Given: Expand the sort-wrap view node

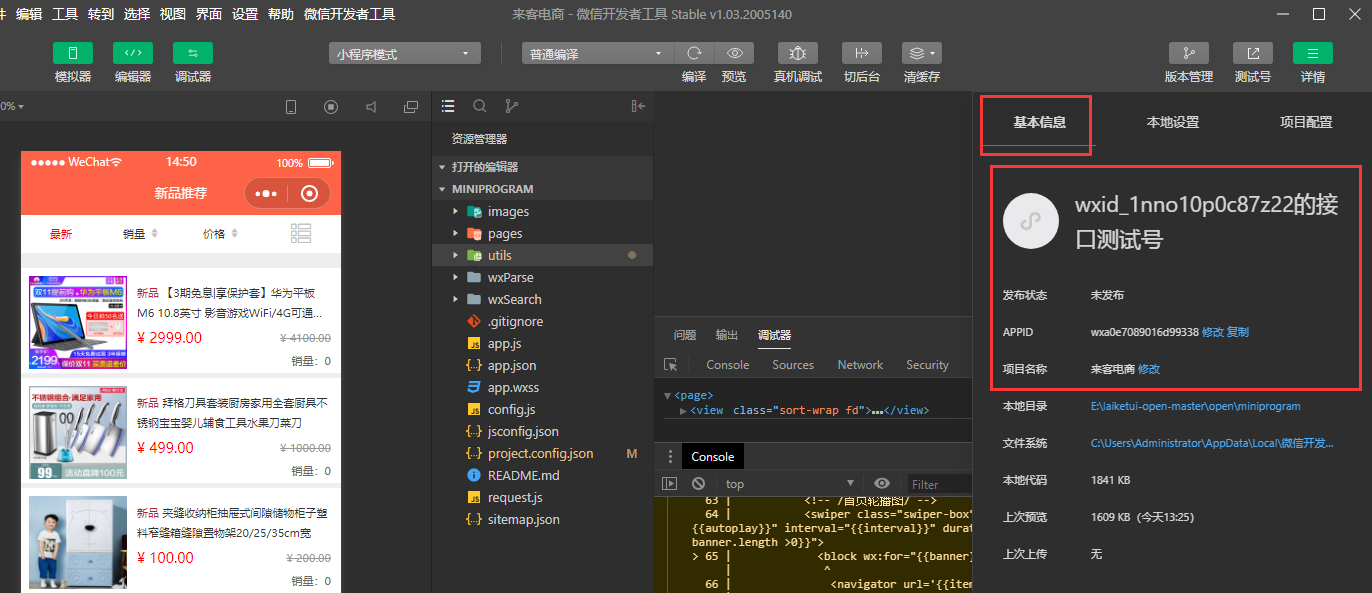Looking at the screenshot, I should tap(683, 411).
